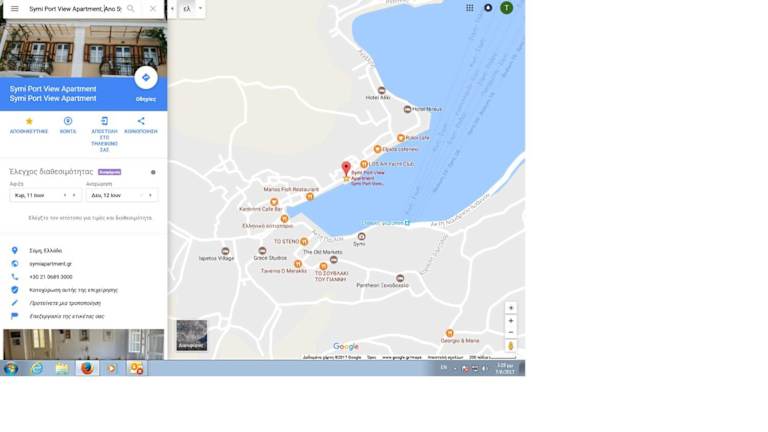Click the Street View pegman
The height and width of the screenshot is (432, 768).
click(511, 346)
